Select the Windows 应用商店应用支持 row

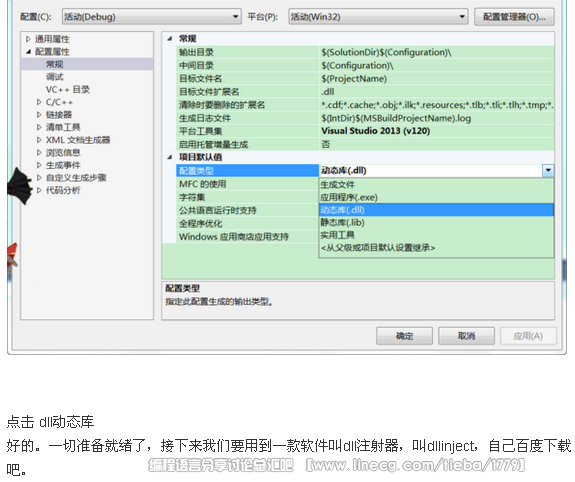[x=248, y=237]
